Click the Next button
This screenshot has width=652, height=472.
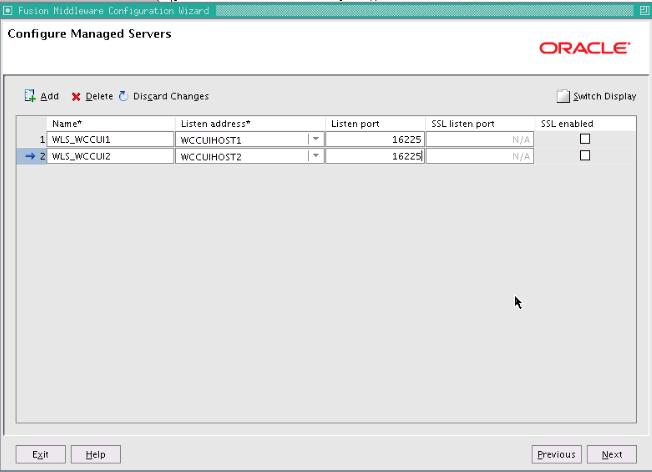pyautogui.click(x=612, y=455)
